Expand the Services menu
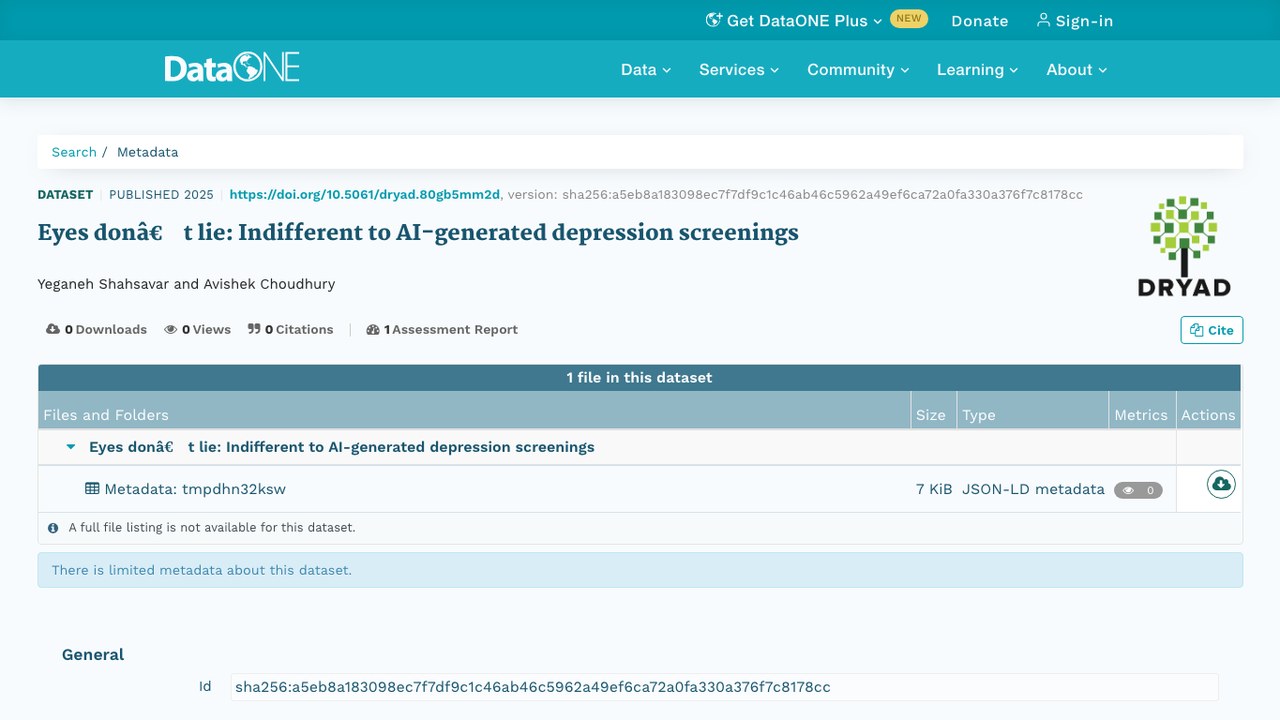This screenshot has width=1280, height=720. [x=739, y=69]
